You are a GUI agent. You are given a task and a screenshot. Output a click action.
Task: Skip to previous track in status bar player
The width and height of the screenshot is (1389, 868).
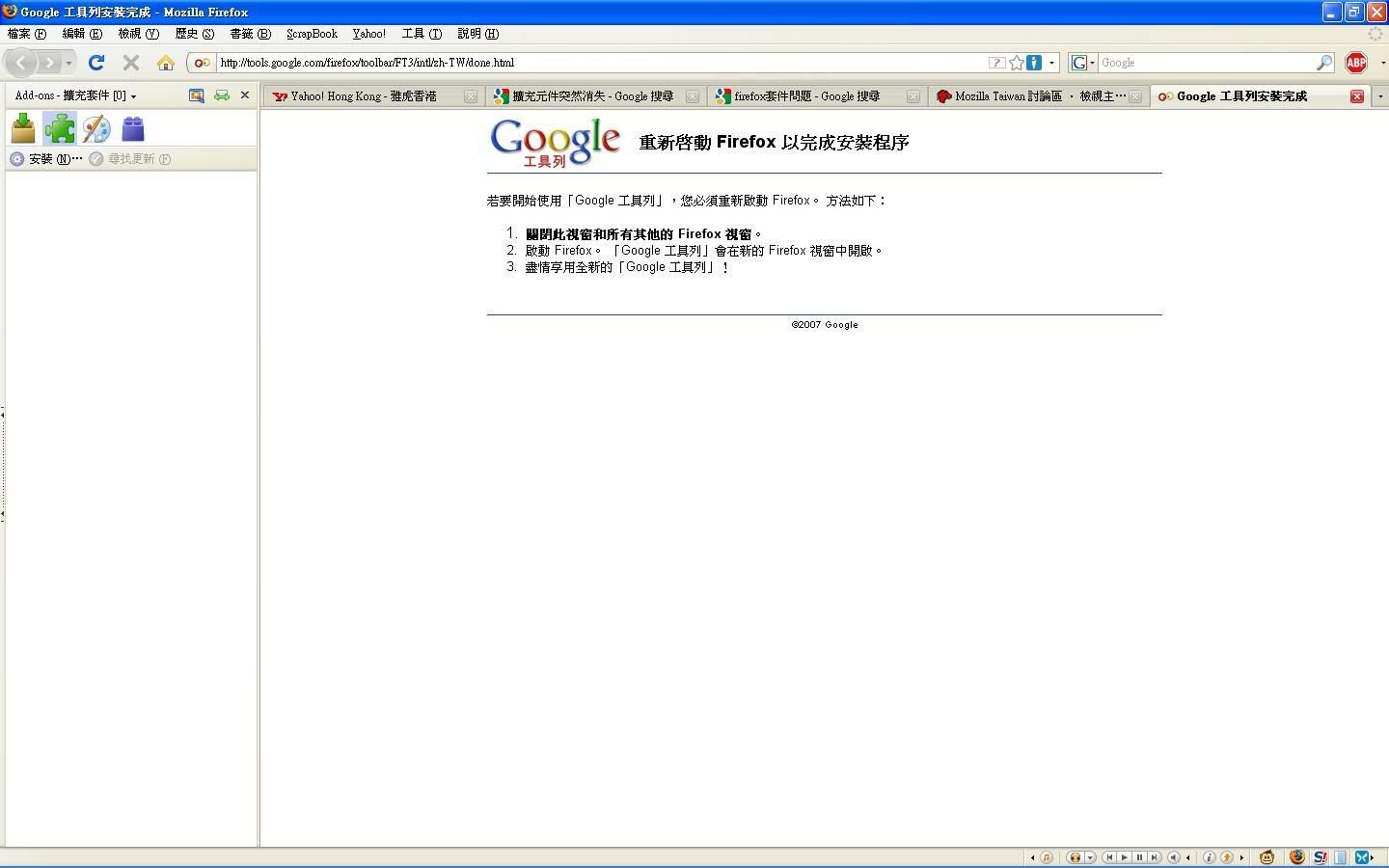1110,857
